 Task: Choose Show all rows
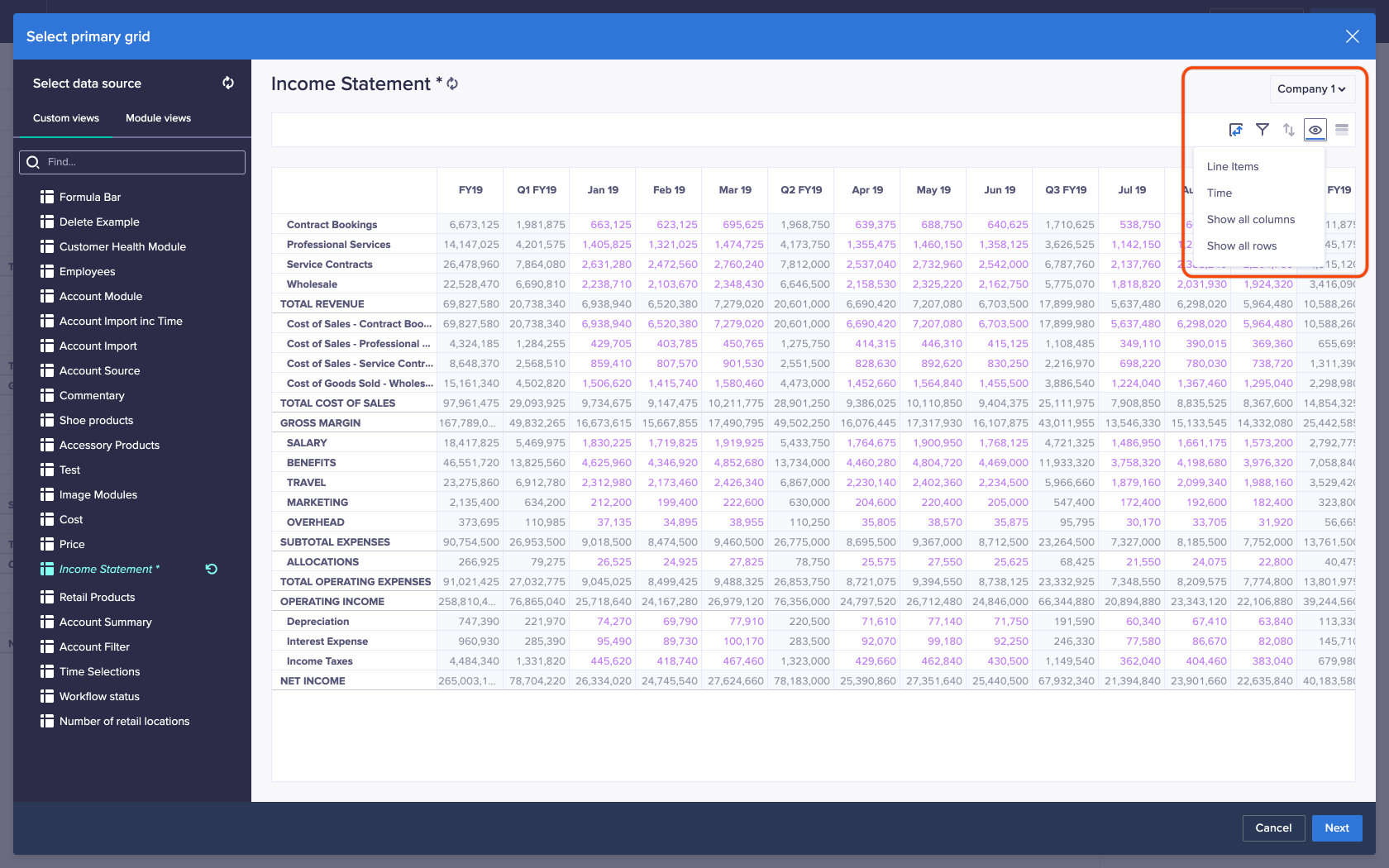[1241, 246]
